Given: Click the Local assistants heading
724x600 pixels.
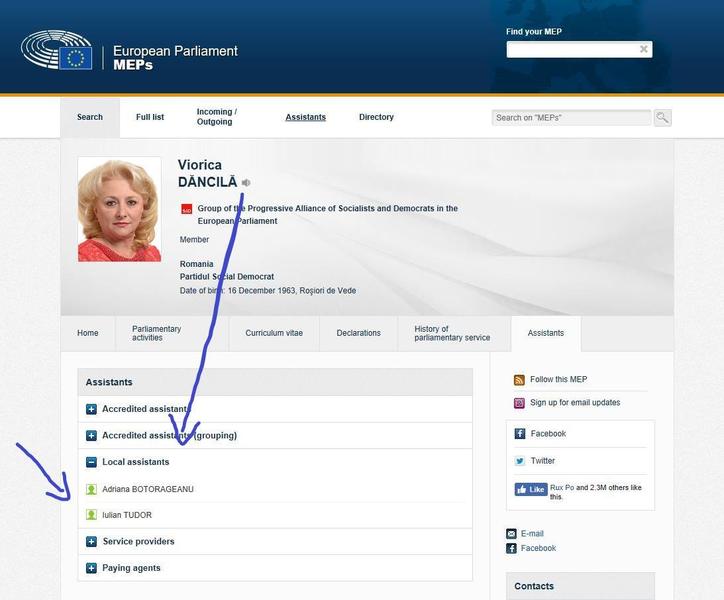Looking at the screenshot, I should (x=136, y=462).
